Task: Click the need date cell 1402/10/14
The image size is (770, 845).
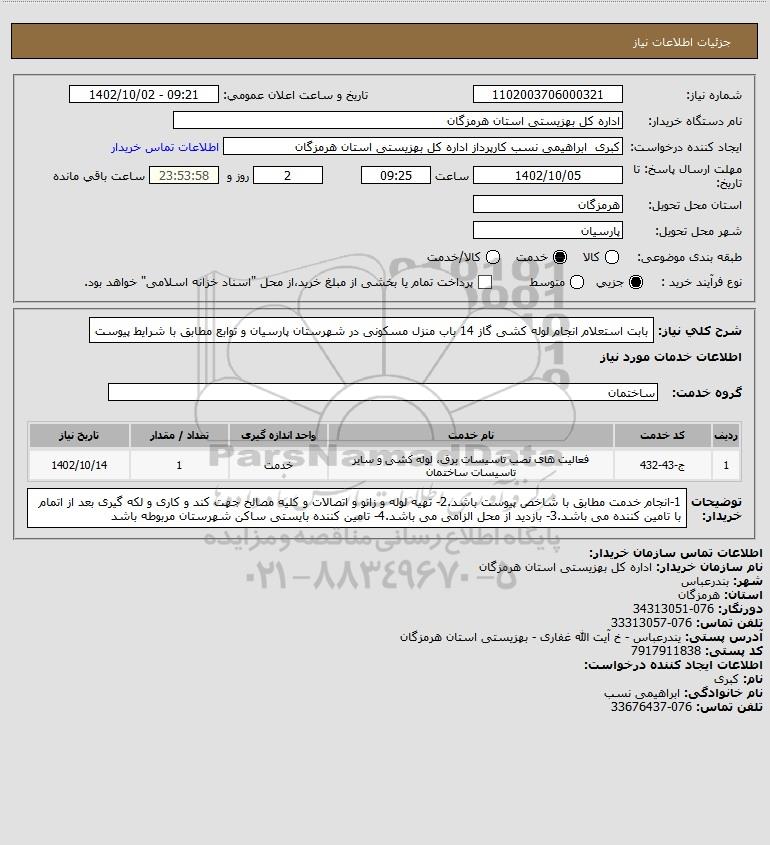Action: click(79, 465)
